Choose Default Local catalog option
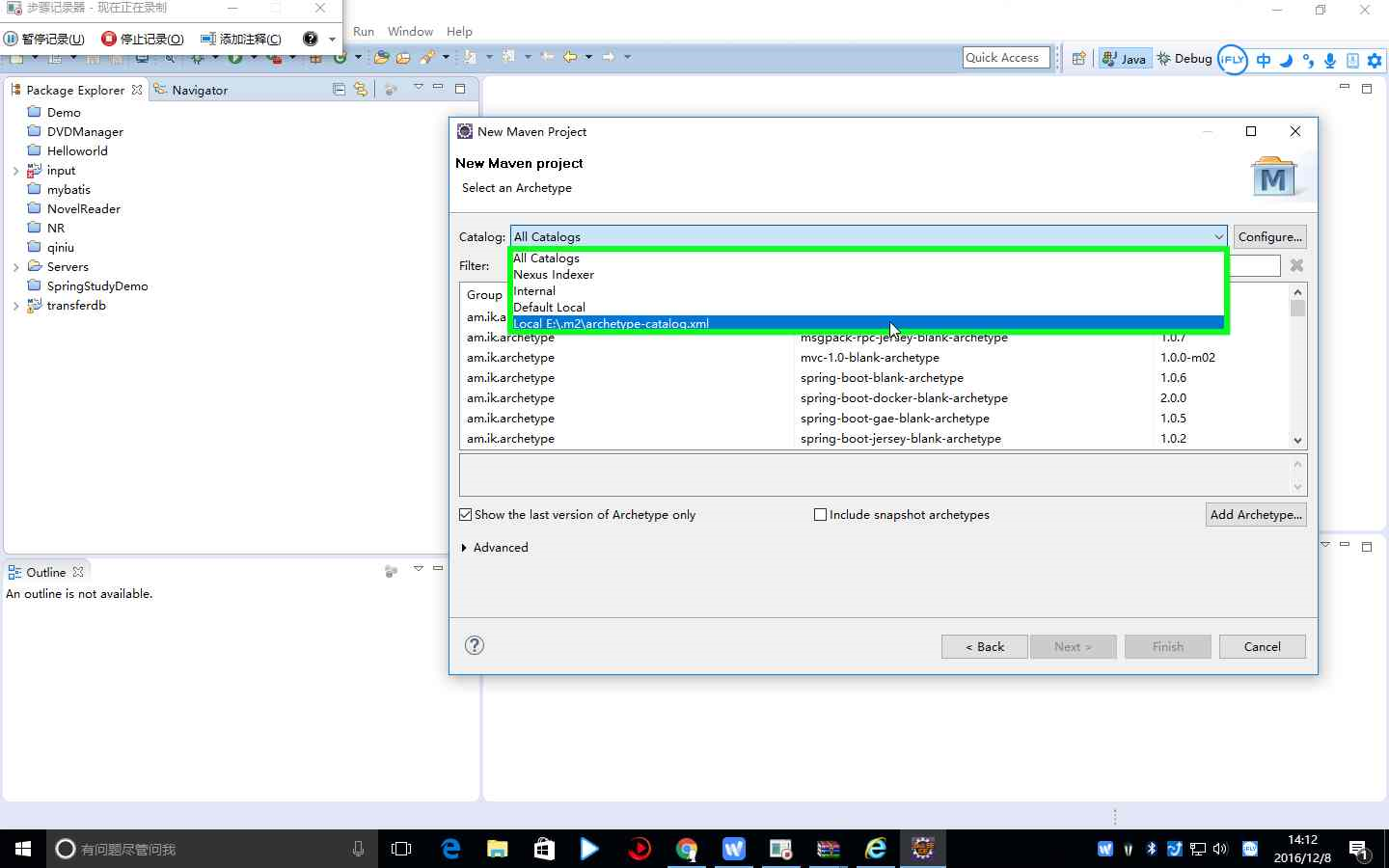The height and width of the screenshot is (868, 1389). pos(868,308)
